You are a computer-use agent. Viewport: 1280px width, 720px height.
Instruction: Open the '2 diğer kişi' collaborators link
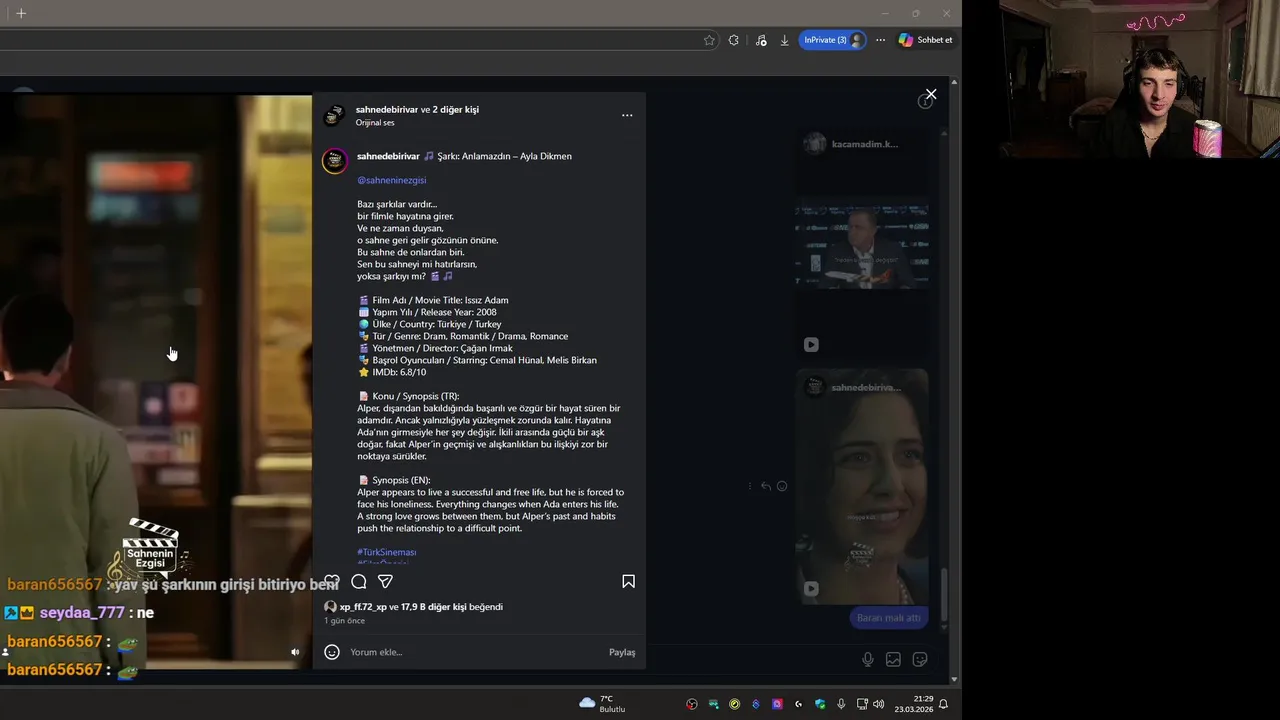click(455, 109)
